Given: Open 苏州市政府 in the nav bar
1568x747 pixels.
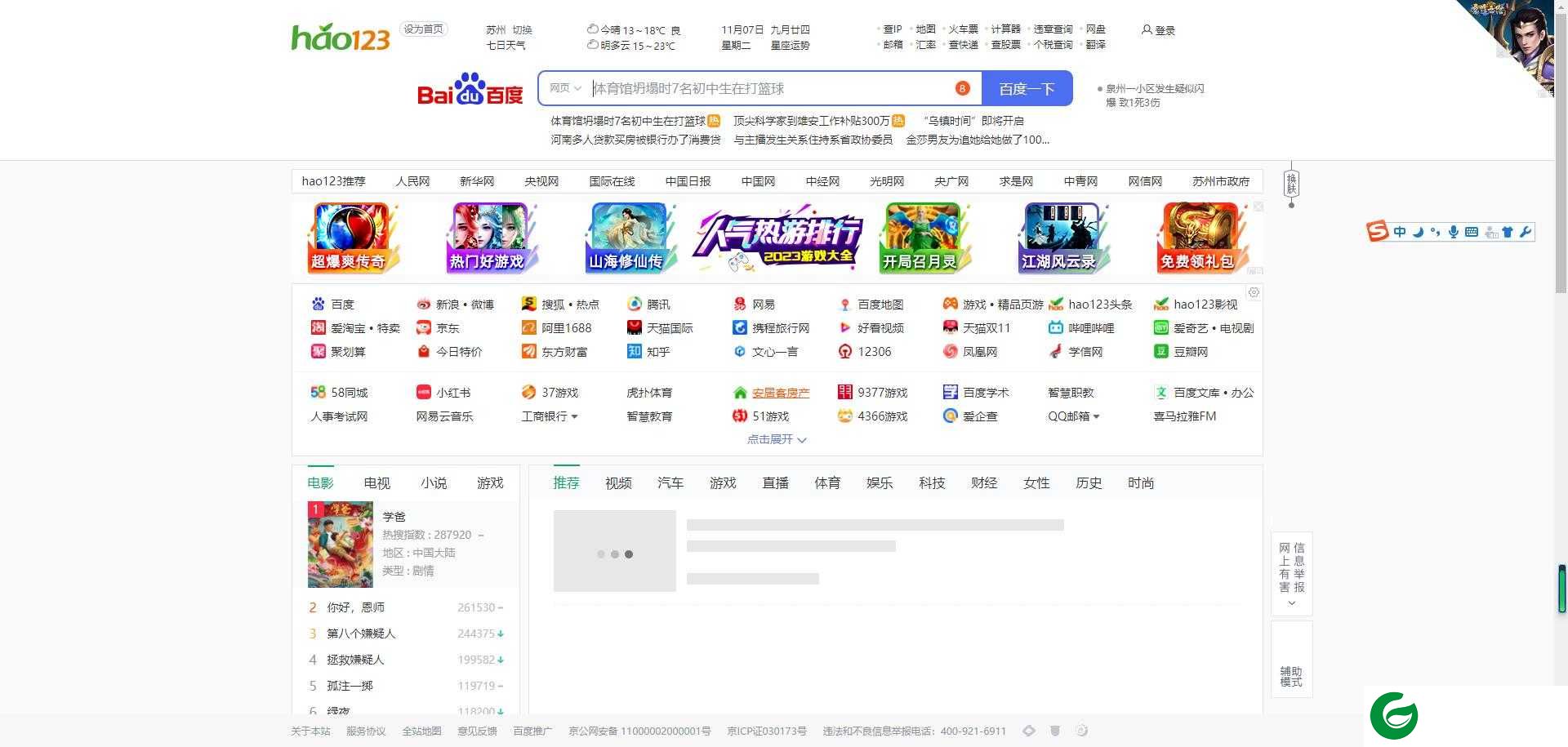Looking at the screenshot, I should (x=1221, y=181).
